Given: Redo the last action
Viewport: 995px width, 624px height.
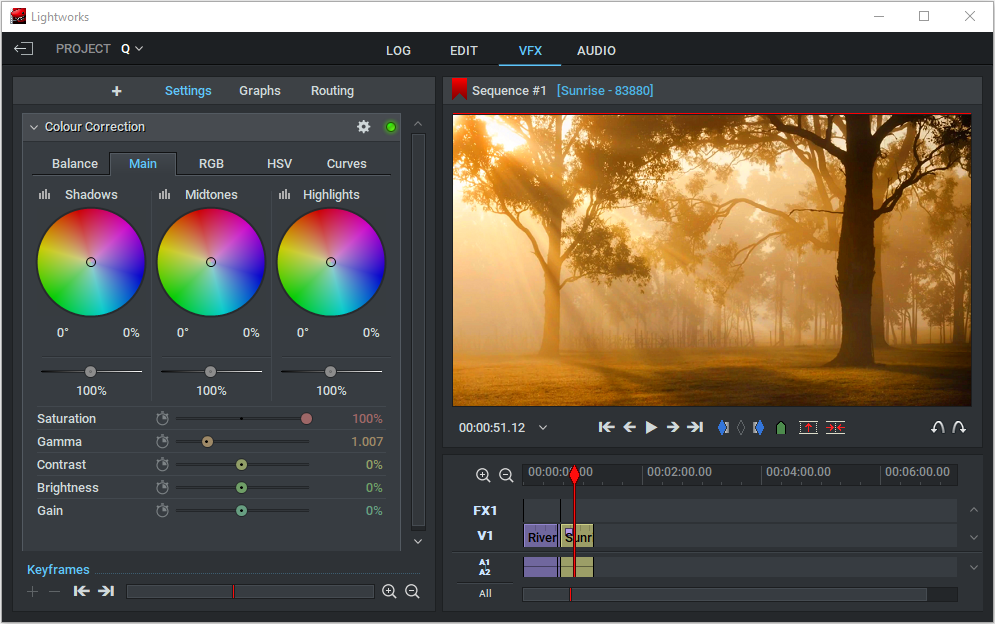Looking at the screenshot, I should pyautogui.click(x=959, y=427).
